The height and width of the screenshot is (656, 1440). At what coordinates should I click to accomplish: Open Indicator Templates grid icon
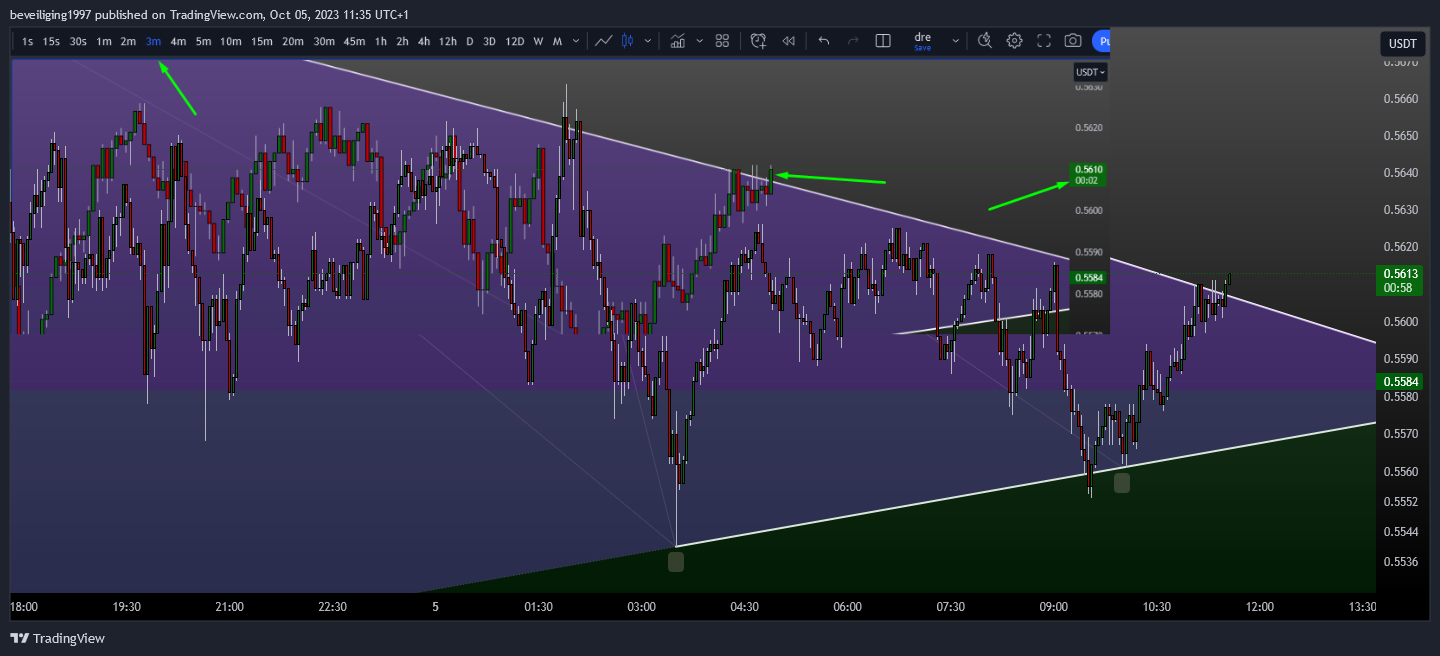click(722, 41)
